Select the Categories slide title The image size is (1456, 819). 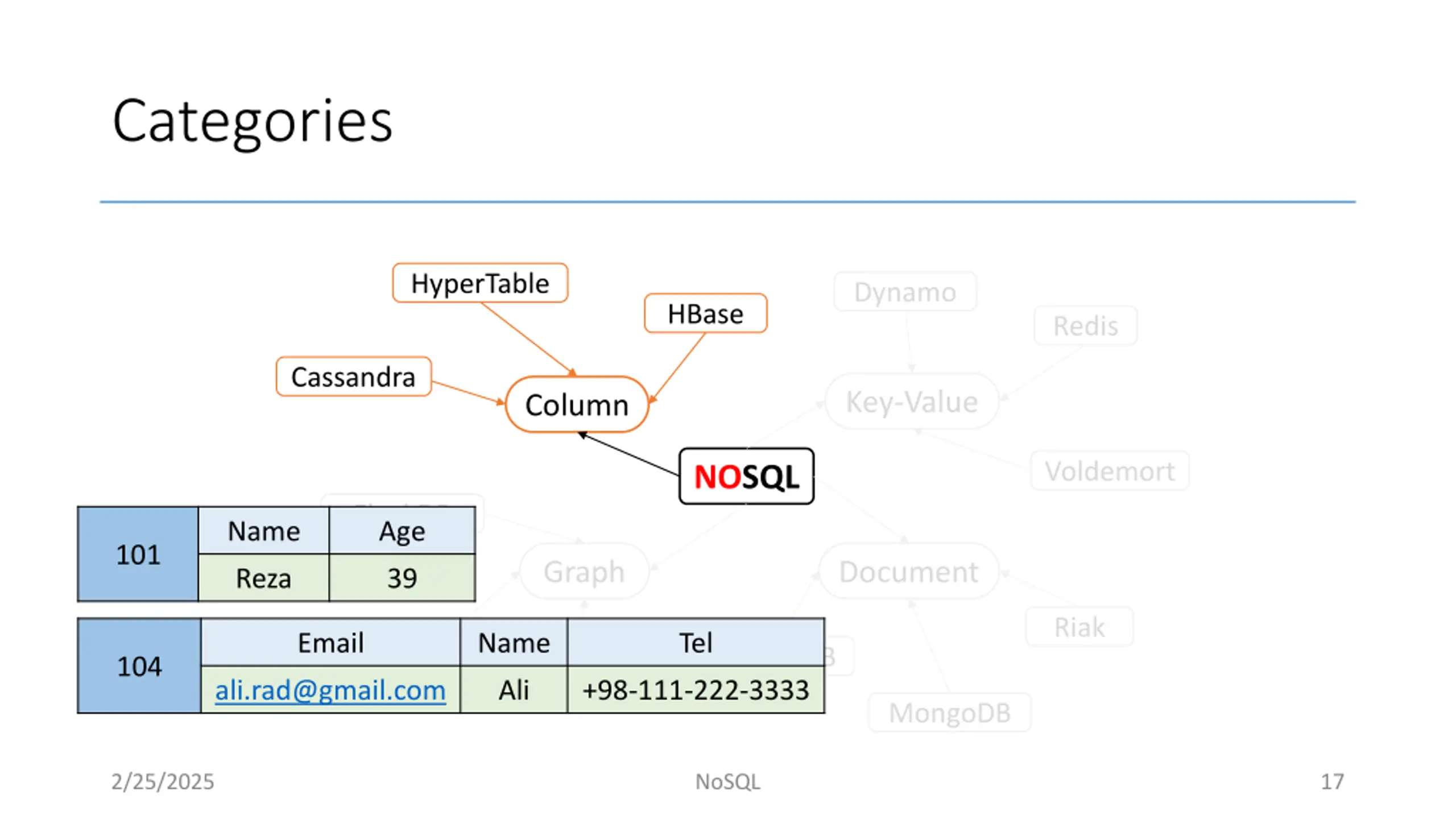[x=253, y=122]
